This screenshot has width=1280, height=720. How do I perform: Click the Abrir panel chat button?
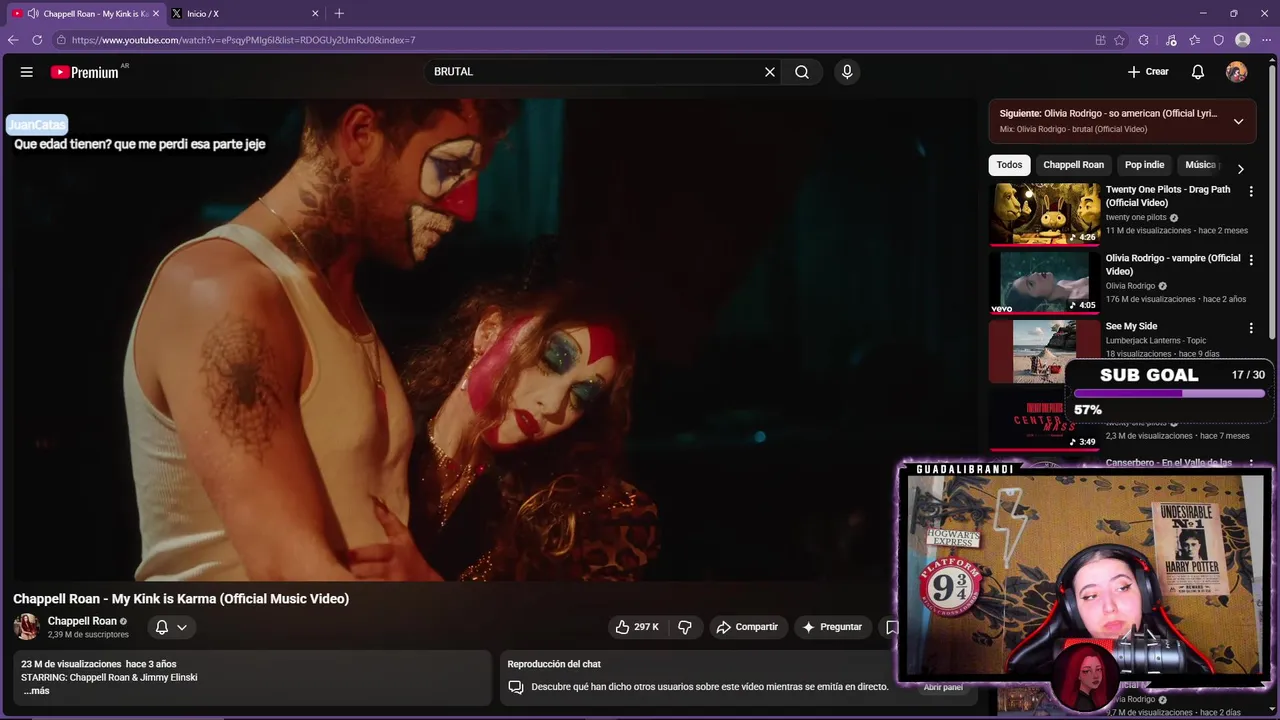943,687
